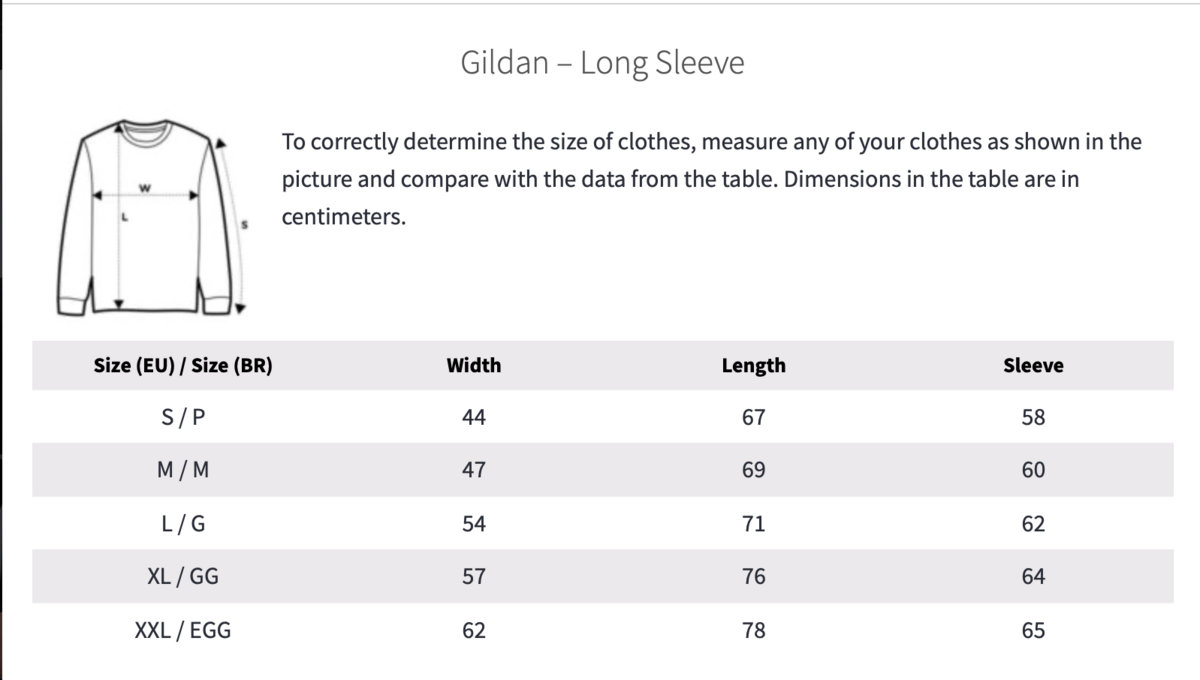Click the Gildan – Long Sleeve title
Image resolution: width=1200 pixels, height=680 pixels.
pyautogui.click(x=602, y=63)
